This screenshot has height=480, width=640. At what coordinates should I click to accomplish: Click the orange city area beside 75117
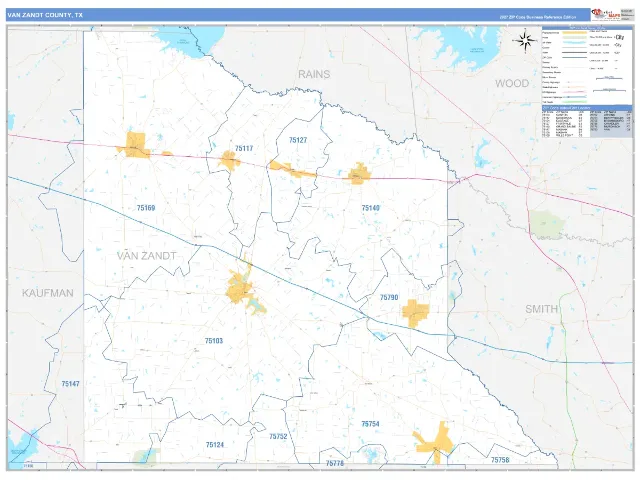(229, 160)
